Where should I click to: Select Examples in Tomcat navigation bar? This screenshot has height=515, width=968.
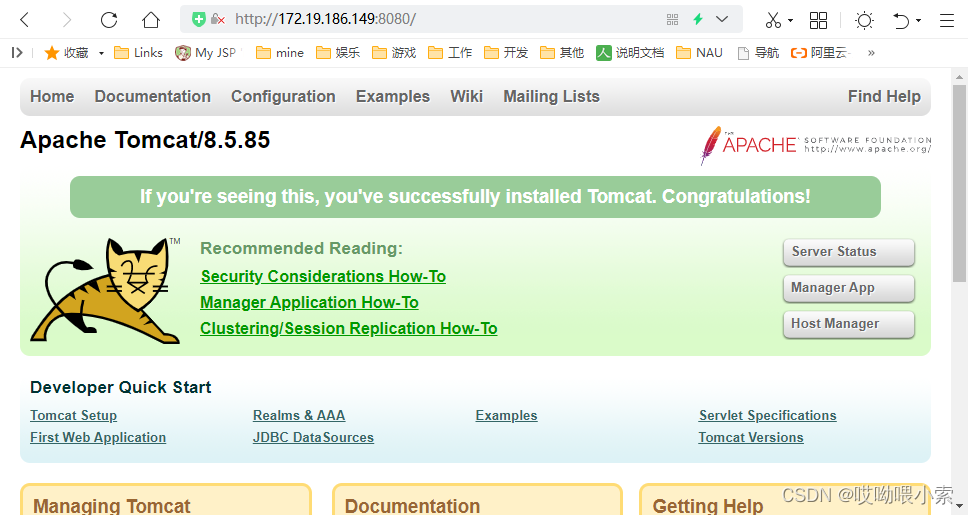coord(393,96)
